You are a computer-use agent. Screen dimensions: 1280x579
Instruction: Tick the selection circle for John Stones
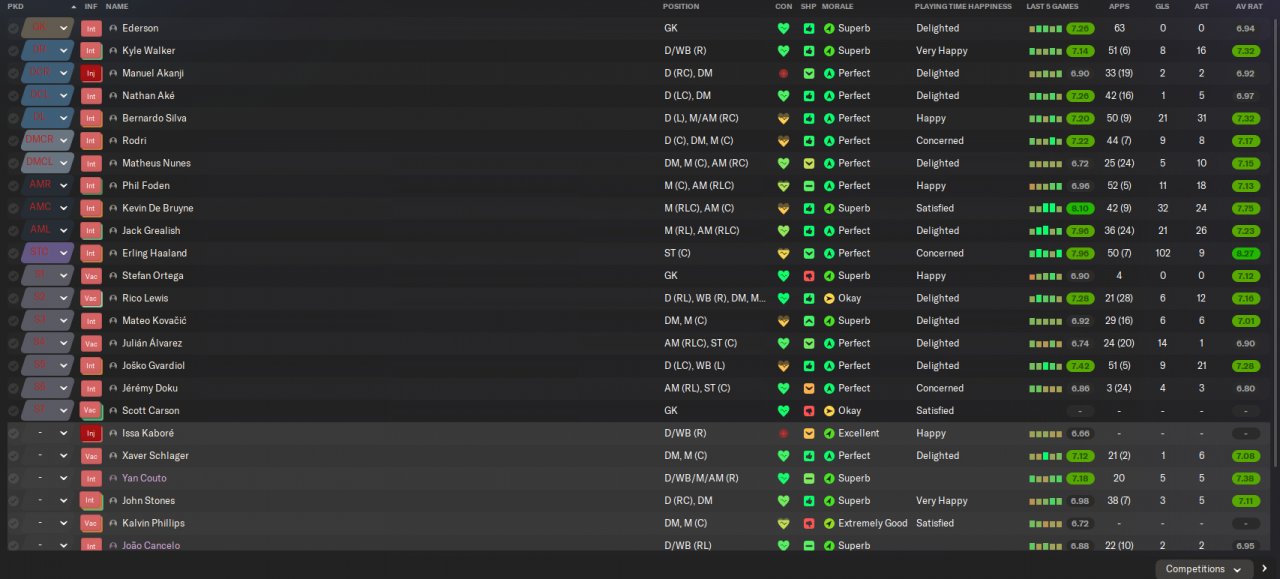pyautogui.click(x=13, y=501)
